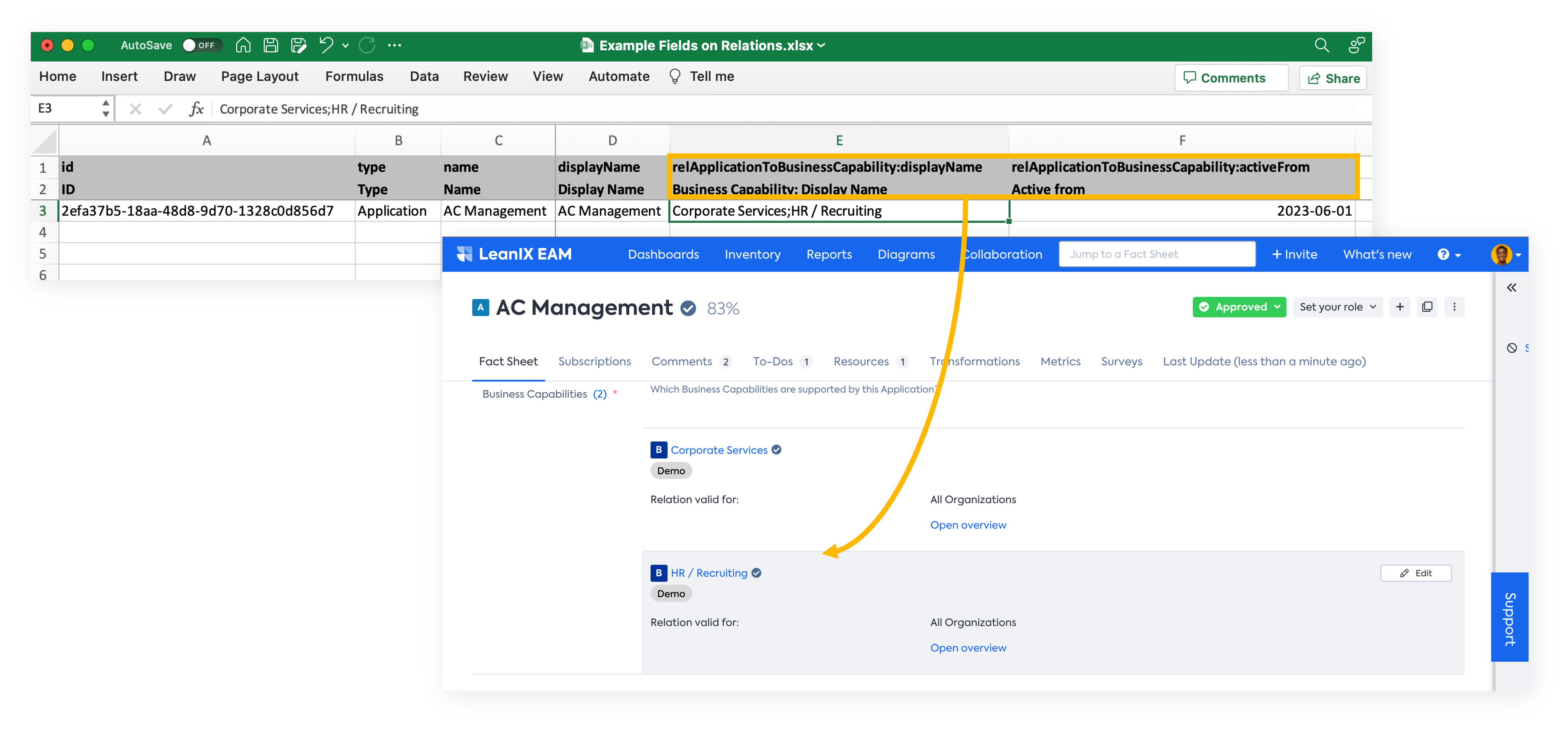The image size is (1568, 730).
Task: Click Edit on HR / Recruiting relation
Action: pos(1416,574)
